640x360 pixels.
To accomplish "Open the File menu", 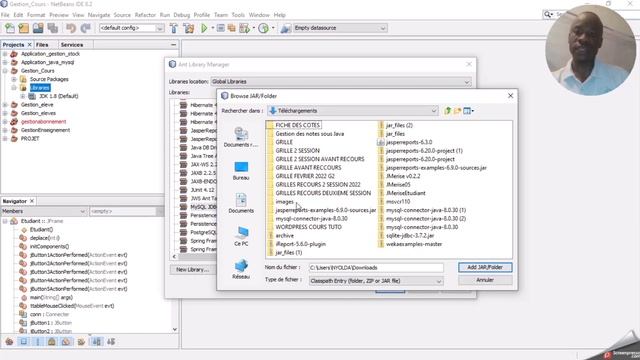I will tap(5, 15).
